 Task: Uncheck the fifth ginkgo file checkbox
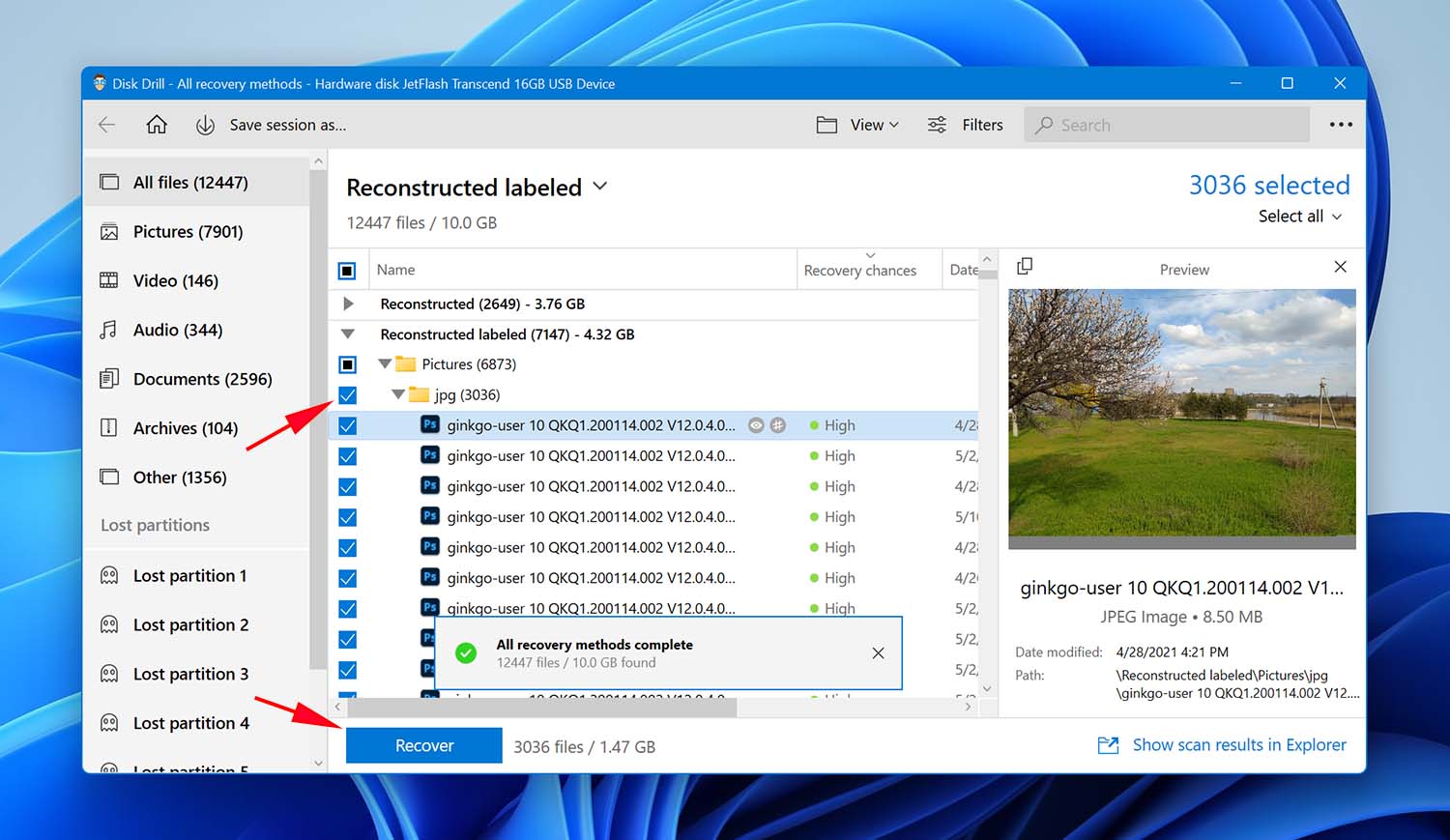point(348,548)
